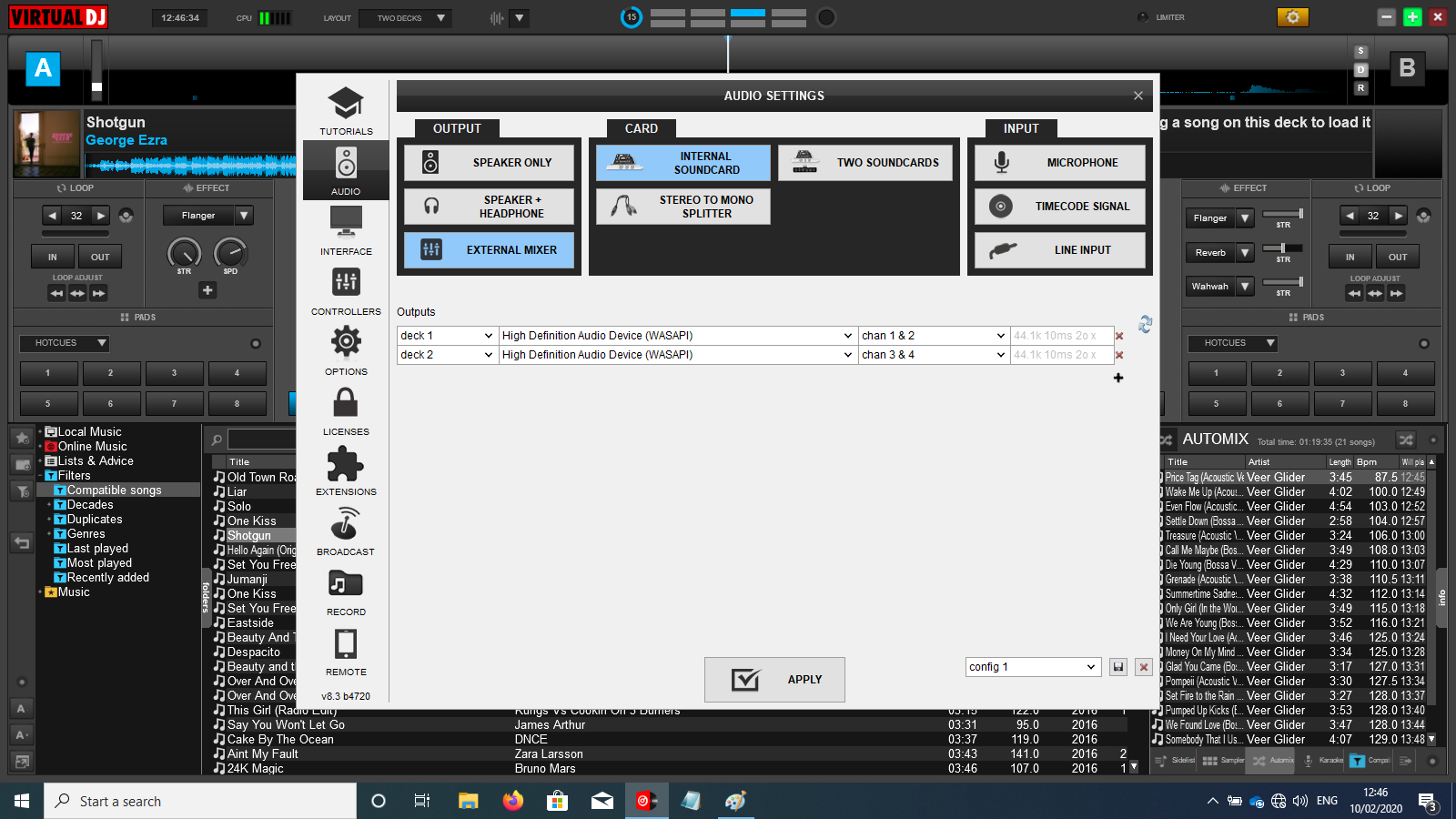Open VirtualDJ settings gear in the title bar
Image resolution: width=1456 pixels, height=819 pixels.
[x=1292, y=17]
